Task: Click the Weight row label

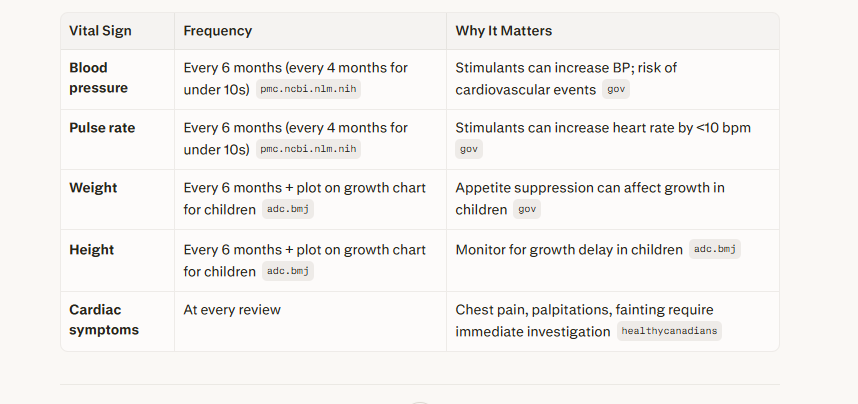Action: [93, 188]
